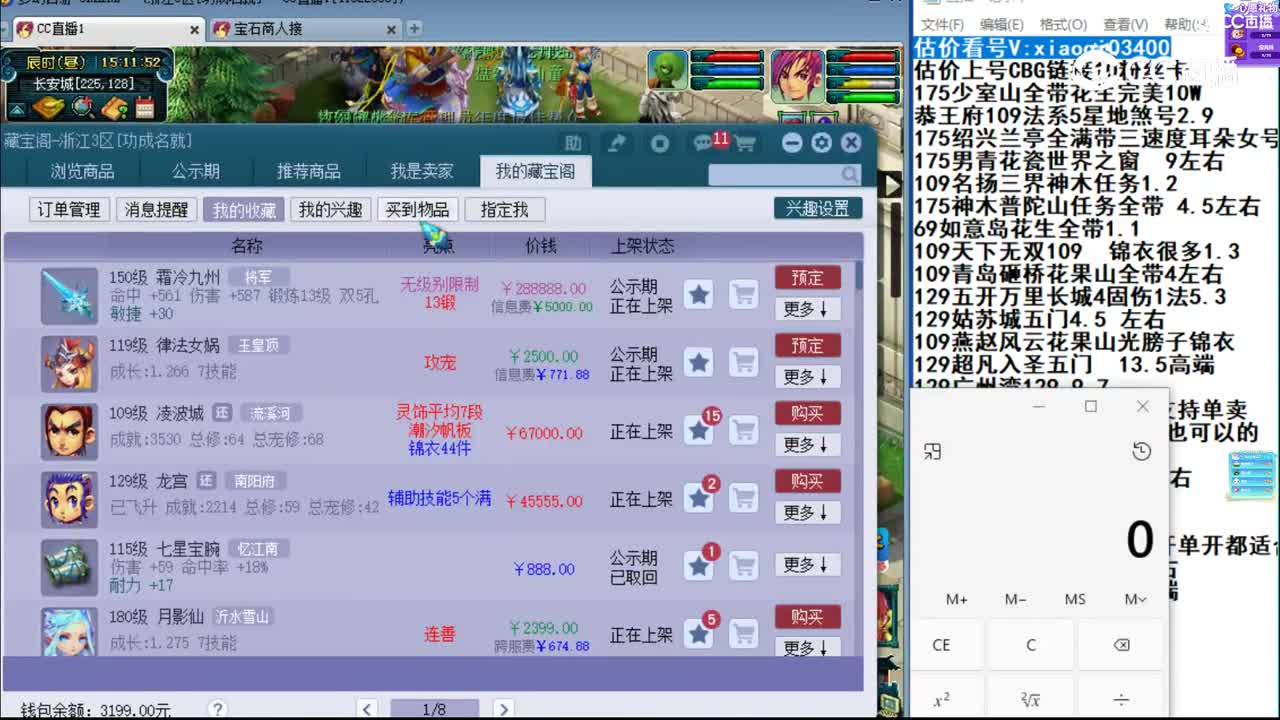
Task: Open the 格式(O) menu in Notepad
Action: click(1063, 24)
